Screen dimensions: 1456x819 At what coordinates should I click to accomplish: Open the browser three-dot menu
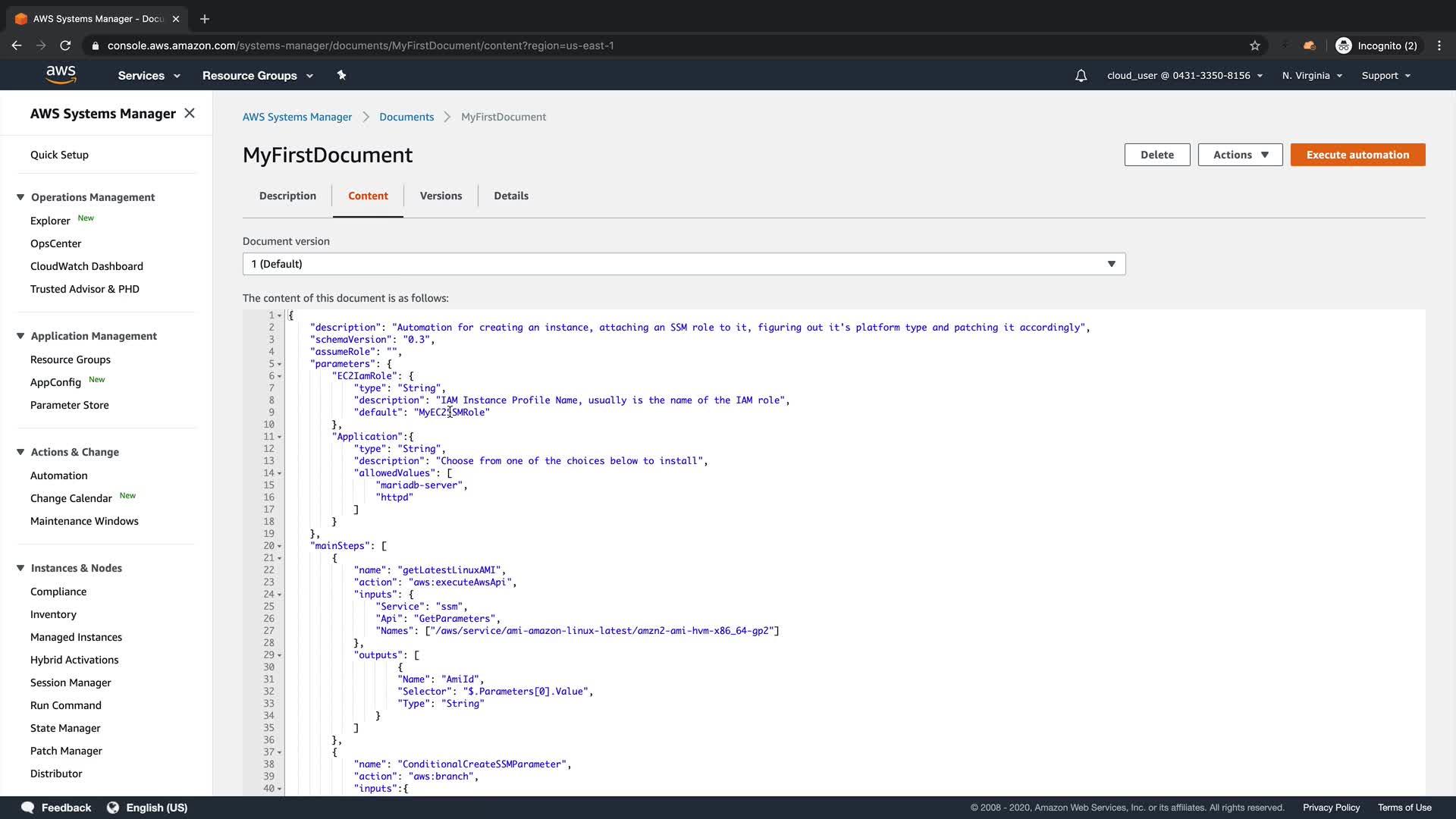(x=1439, y=45)
